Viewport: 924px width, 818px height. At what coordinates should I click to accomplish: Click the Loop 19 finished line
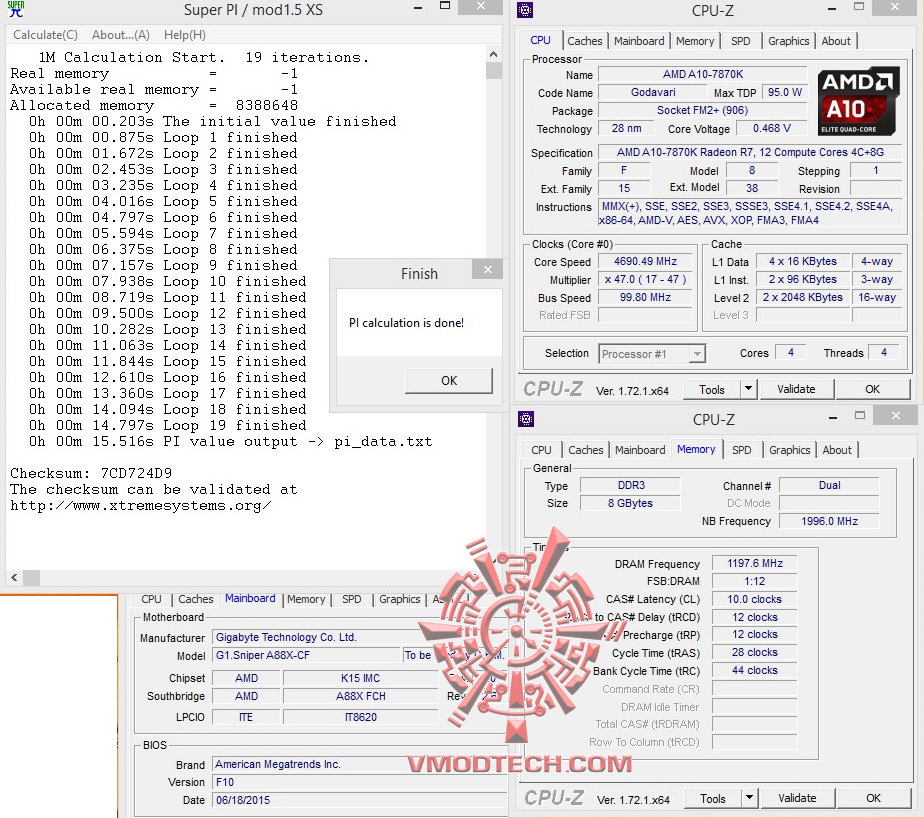pyautogui.click(x=167, y=426)
